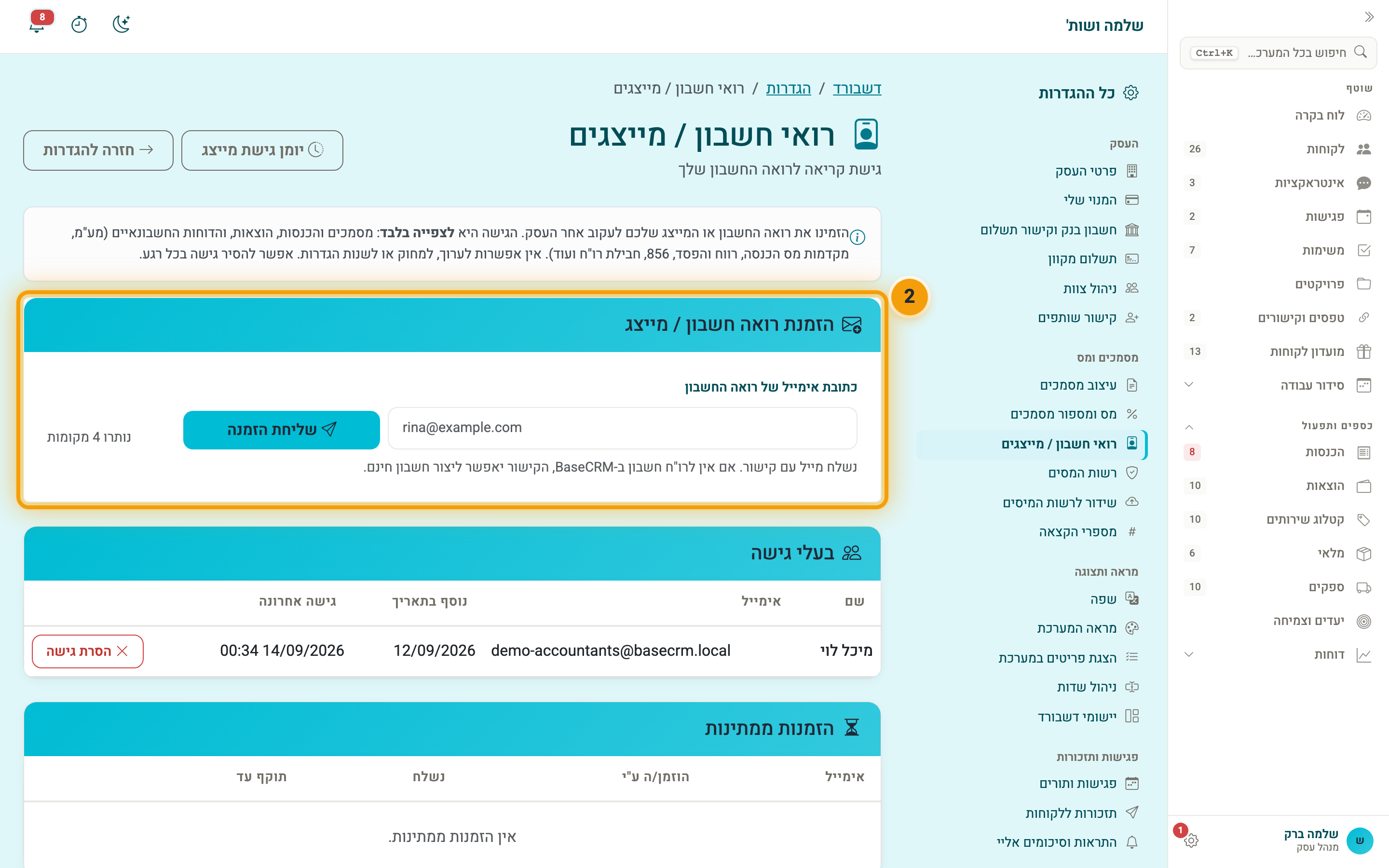Open the notifications bell icon

pyautogui.click(x=37, y=24)
